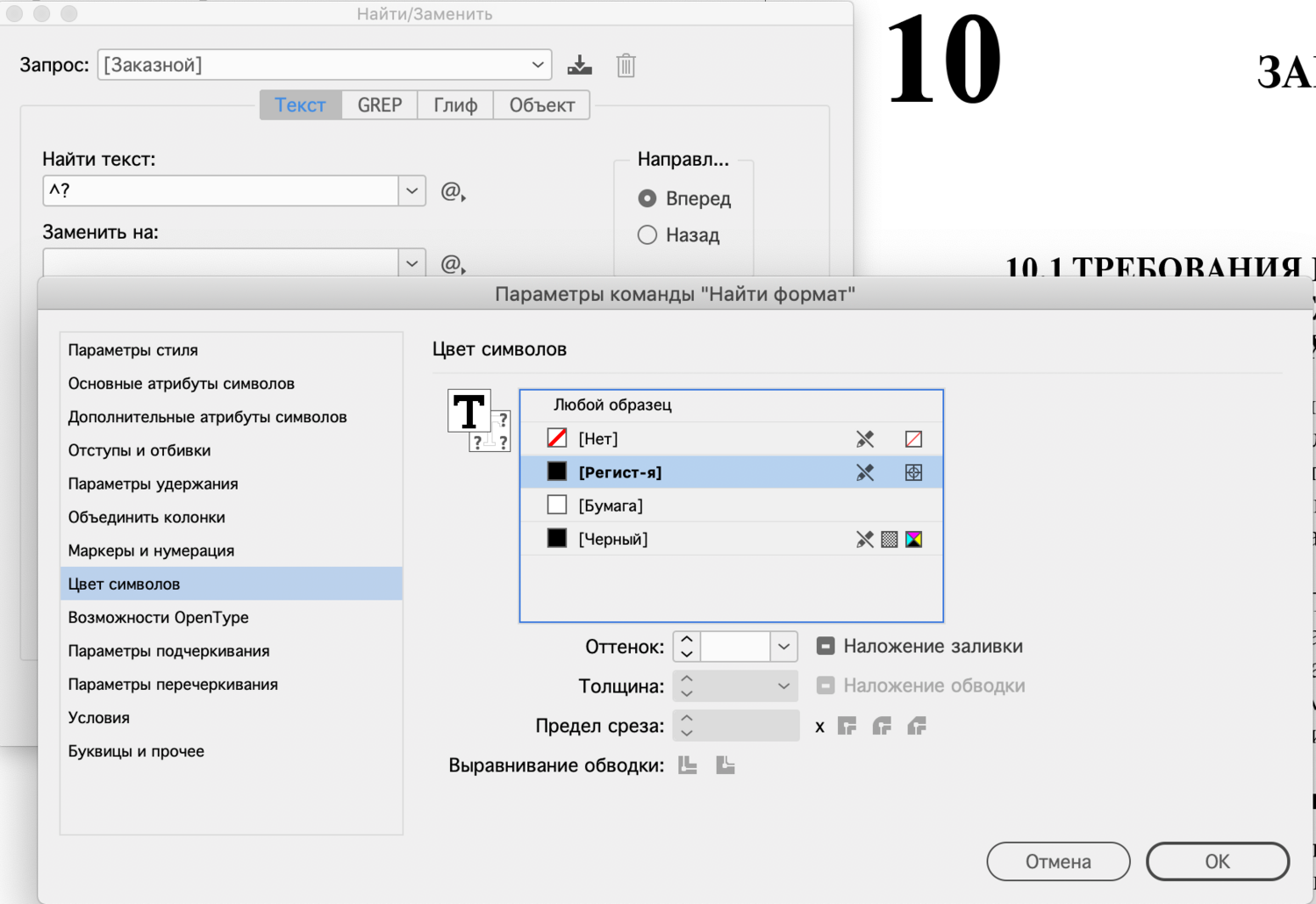1316x904 pixels.
Task: Open Параметры перечеркивания category
Action: point(232,684)
